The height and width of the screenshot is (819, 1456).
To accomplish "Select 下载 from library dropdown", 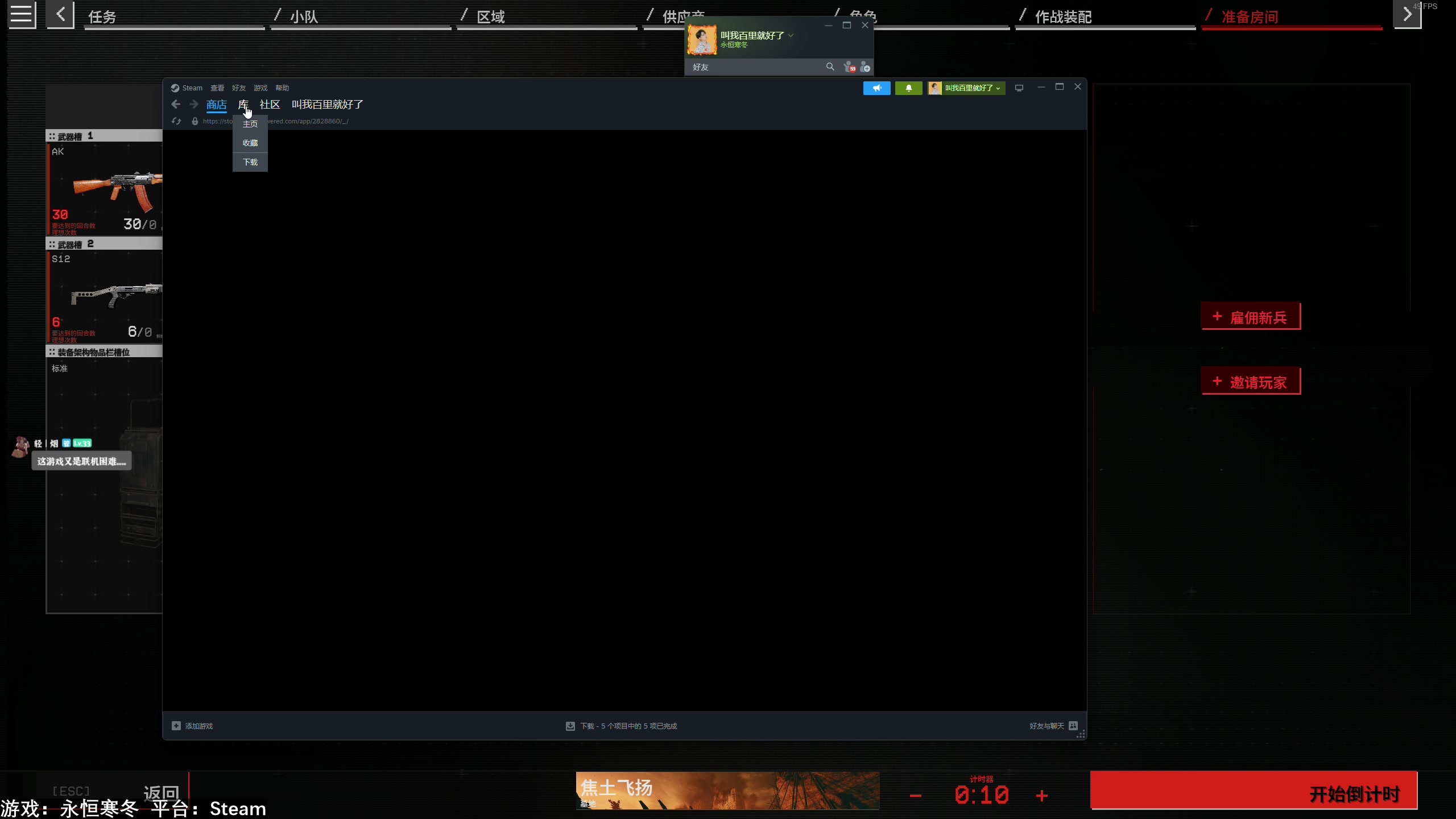I will [250, 162].
